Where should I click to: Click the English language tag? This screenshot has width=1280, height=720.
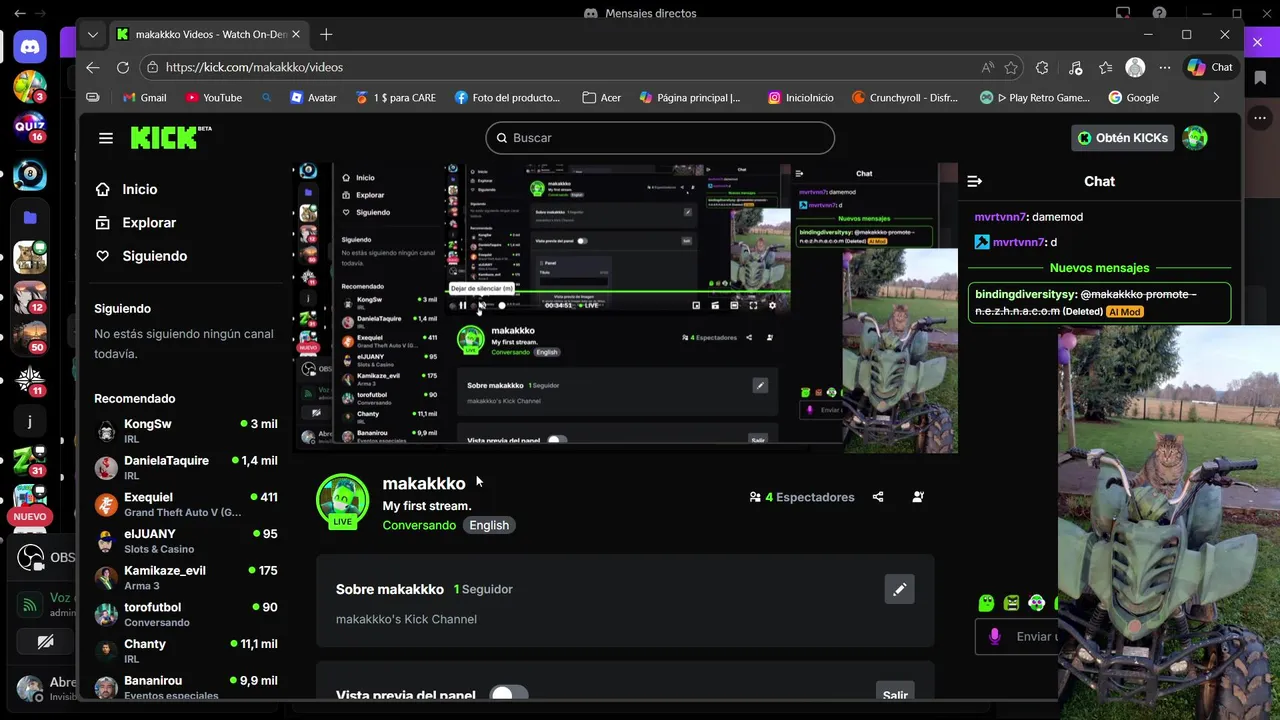489,525
